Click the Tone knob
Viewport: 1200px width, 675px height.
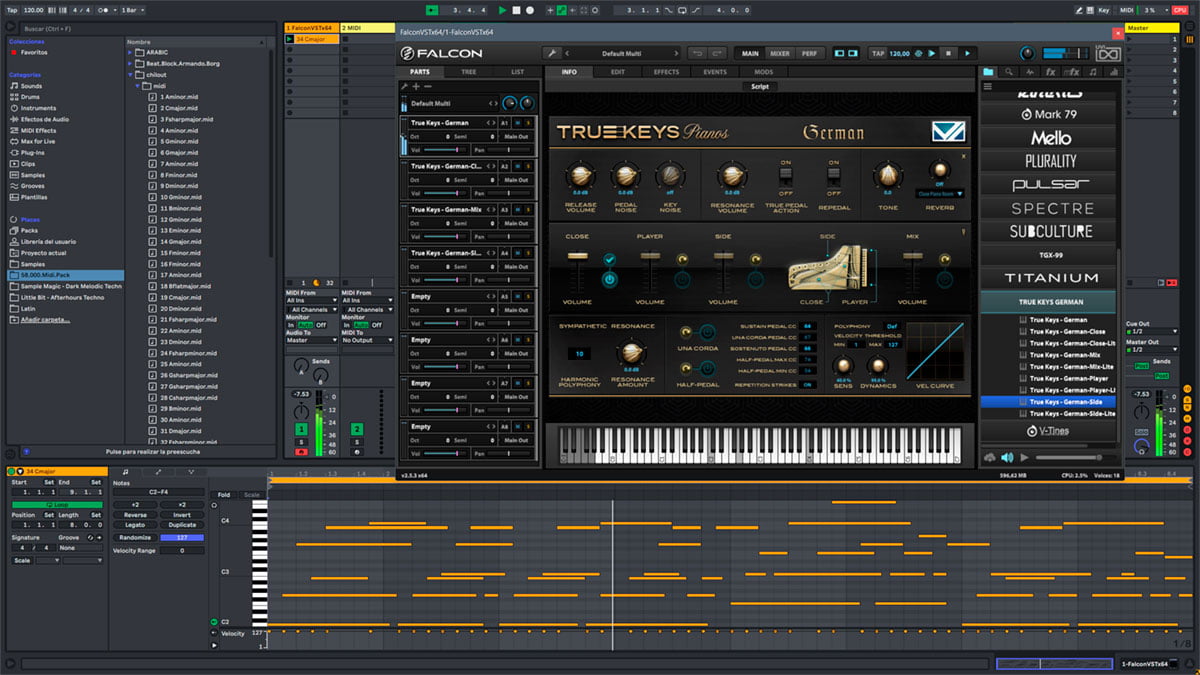tap(887, 176)
